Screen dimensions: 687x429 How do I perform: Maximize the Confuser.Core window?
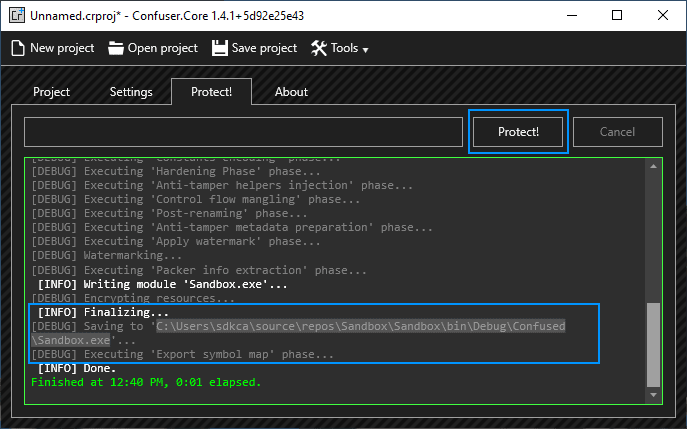(x=617, y=15)
